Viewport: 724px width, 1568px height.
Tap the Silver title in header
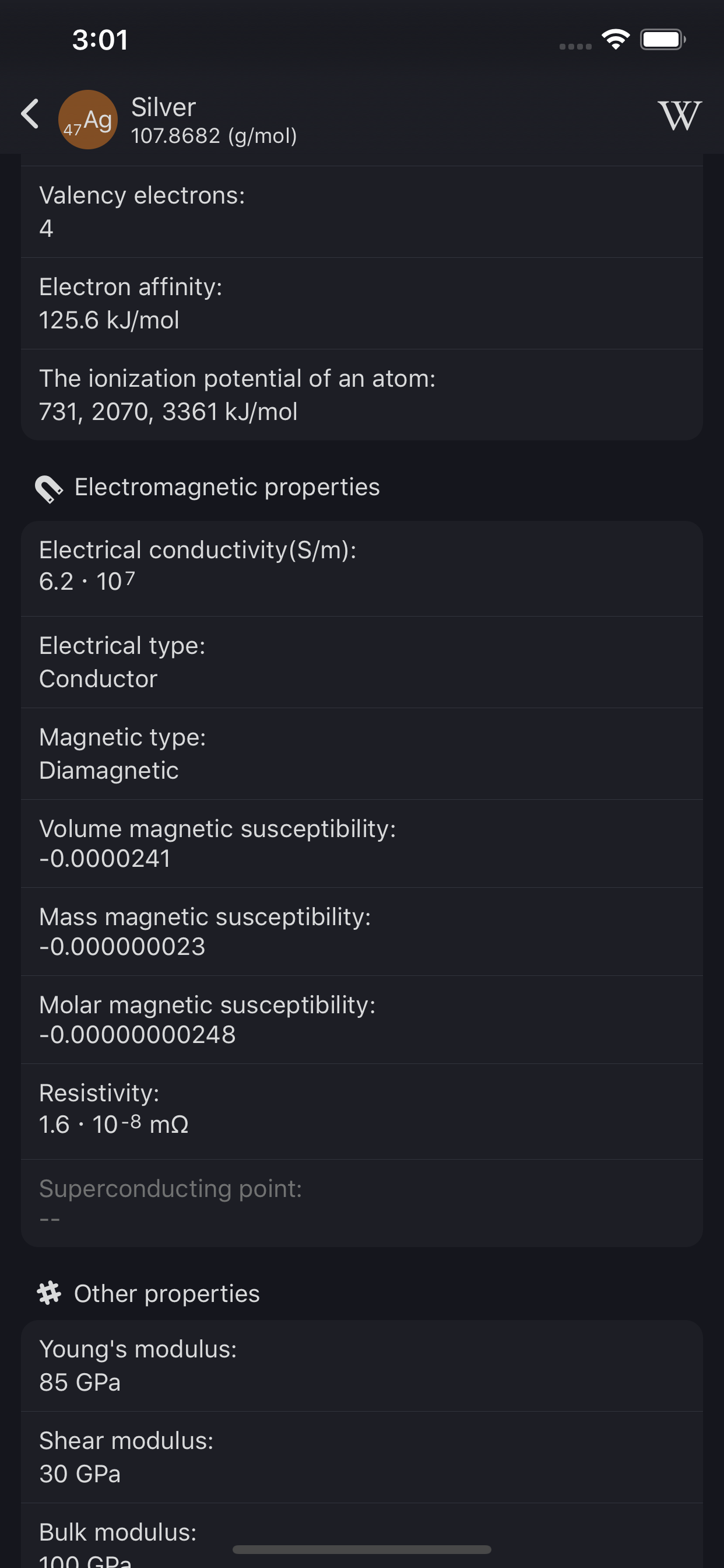point(164,108)
